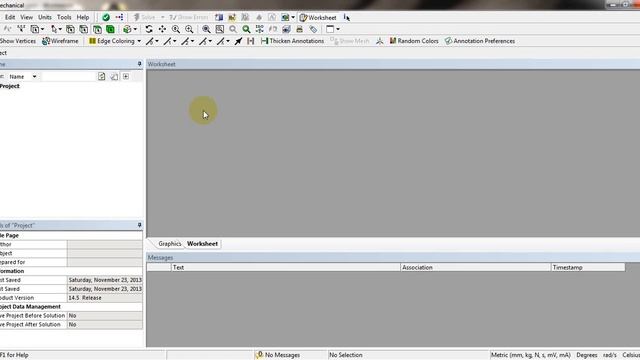Click the selection information cursor icon
Viewport: 640px width, 360px height.
point(347,18)
